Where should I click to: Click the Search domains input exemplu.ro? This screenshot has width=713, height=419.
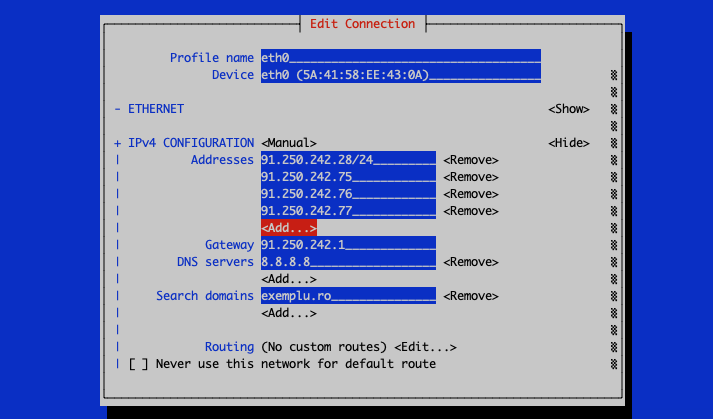[348, 296]
